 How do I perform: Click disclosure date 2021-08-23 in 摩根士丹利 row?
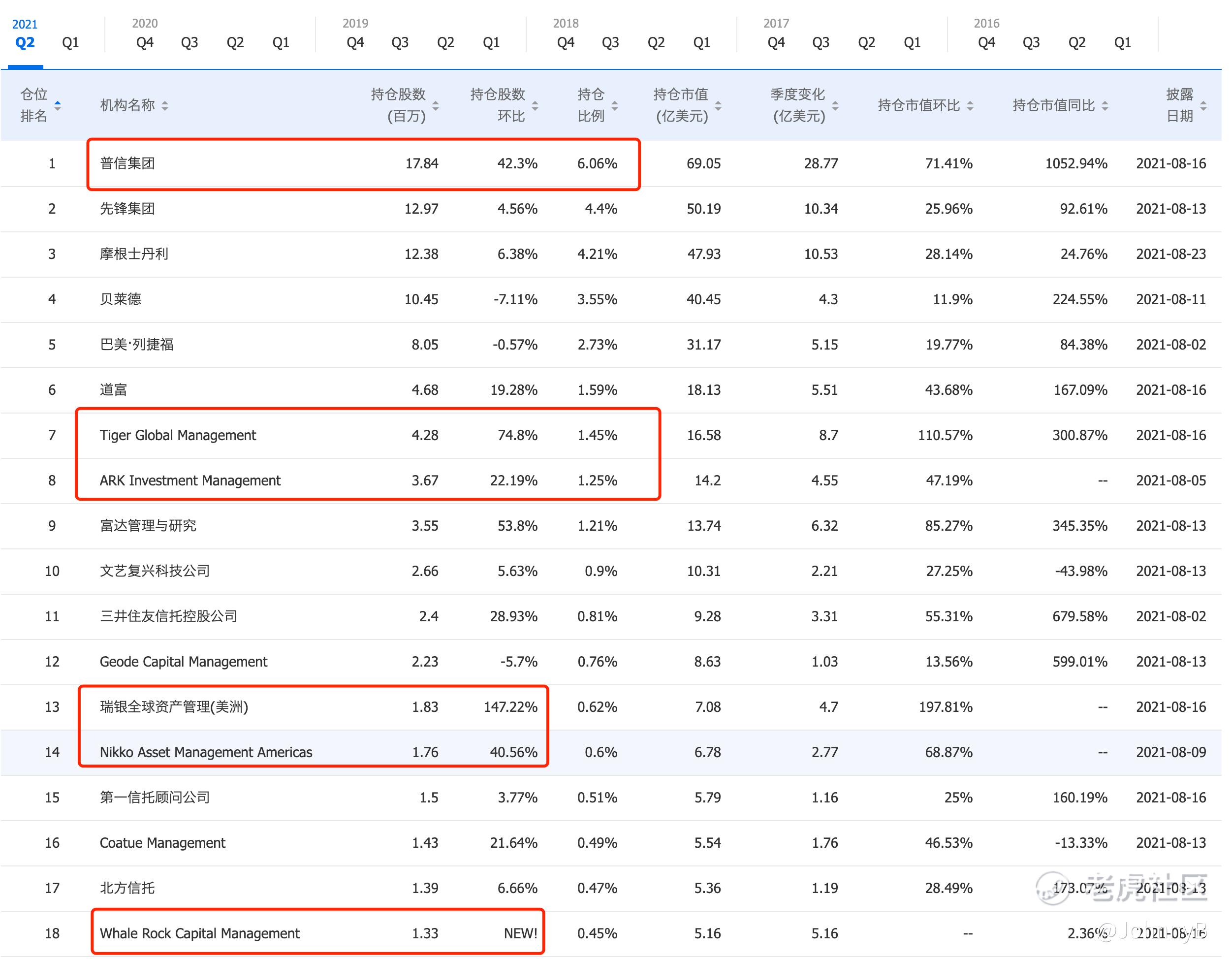click(1171, 254)
